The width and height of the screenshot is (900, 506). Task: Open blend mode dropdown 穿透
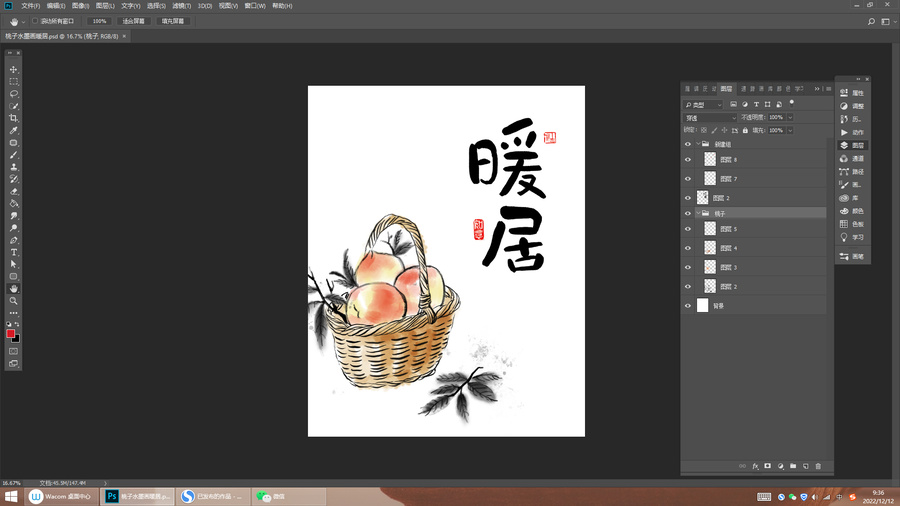tap(709, 118)
